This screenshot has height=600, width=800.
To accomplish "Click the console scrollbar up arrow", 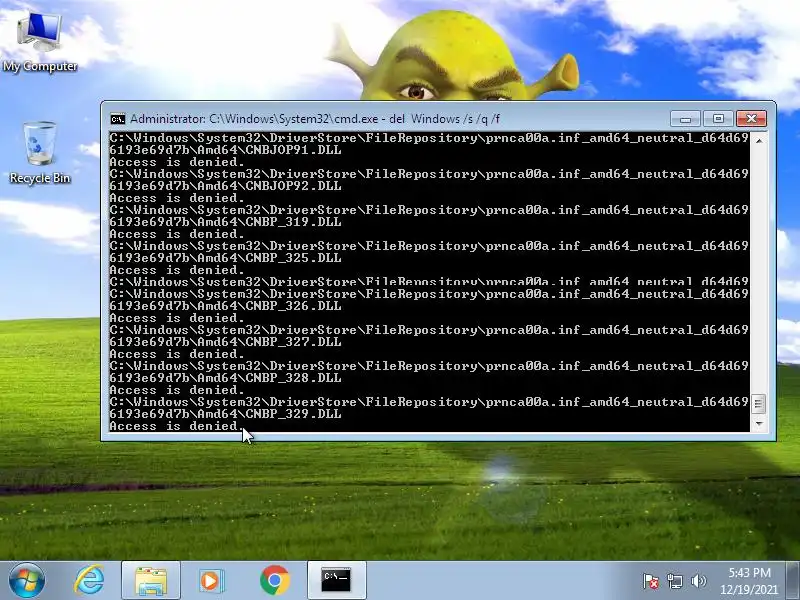I will click(x=759, y=140).
